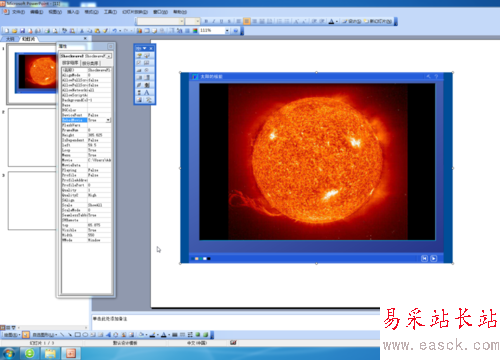500x360 pixels.
Task: Open PowerPoint from Windows taskbar
Action: click(71, 353)
